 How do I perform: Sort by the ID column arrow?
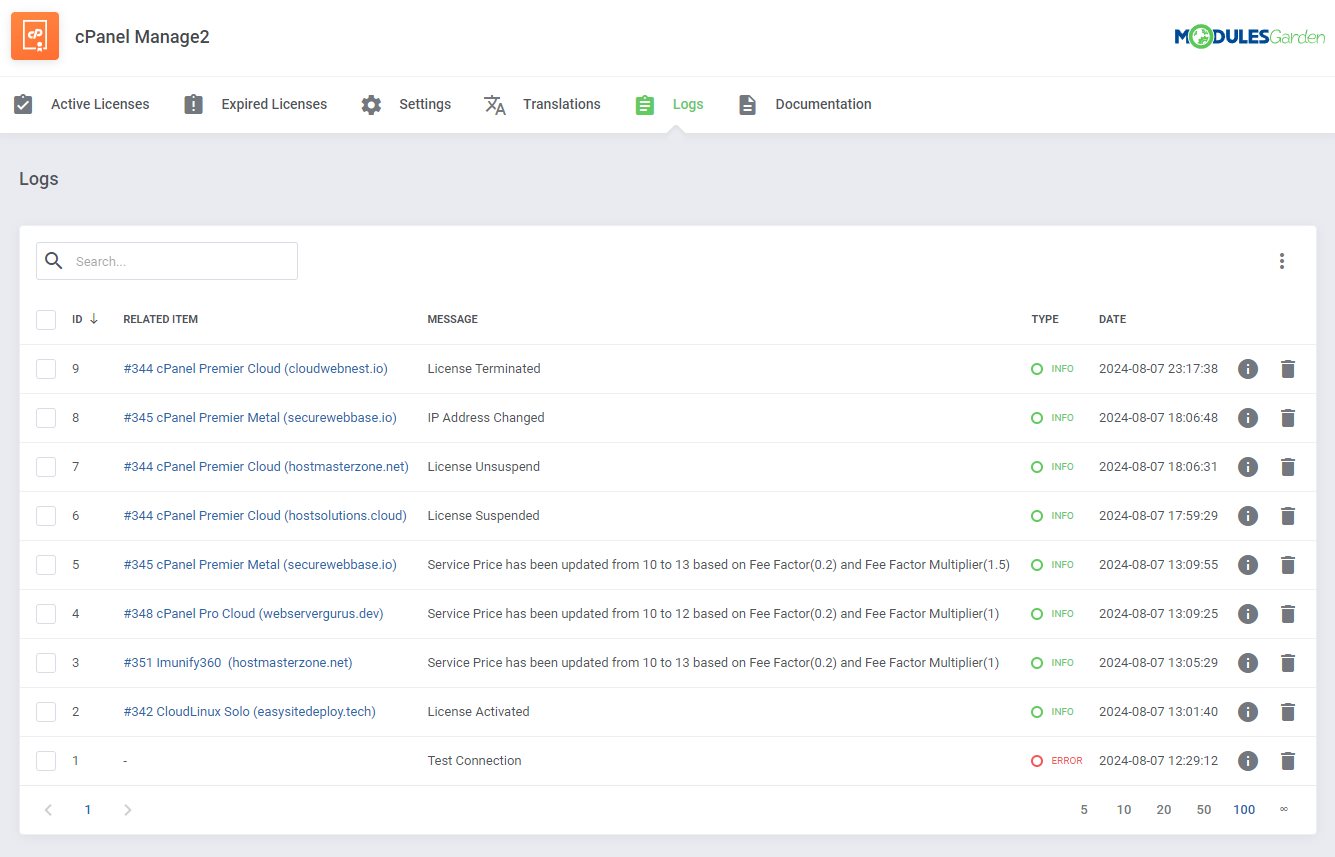(x=94, y=319)
